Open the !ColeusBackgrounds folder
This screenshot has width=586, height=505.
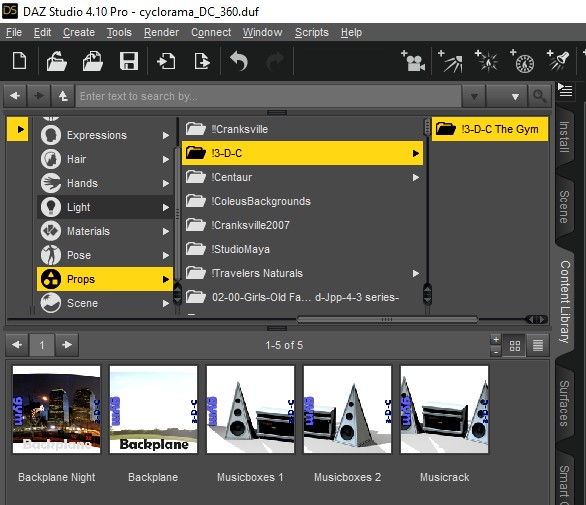(302, 201)
